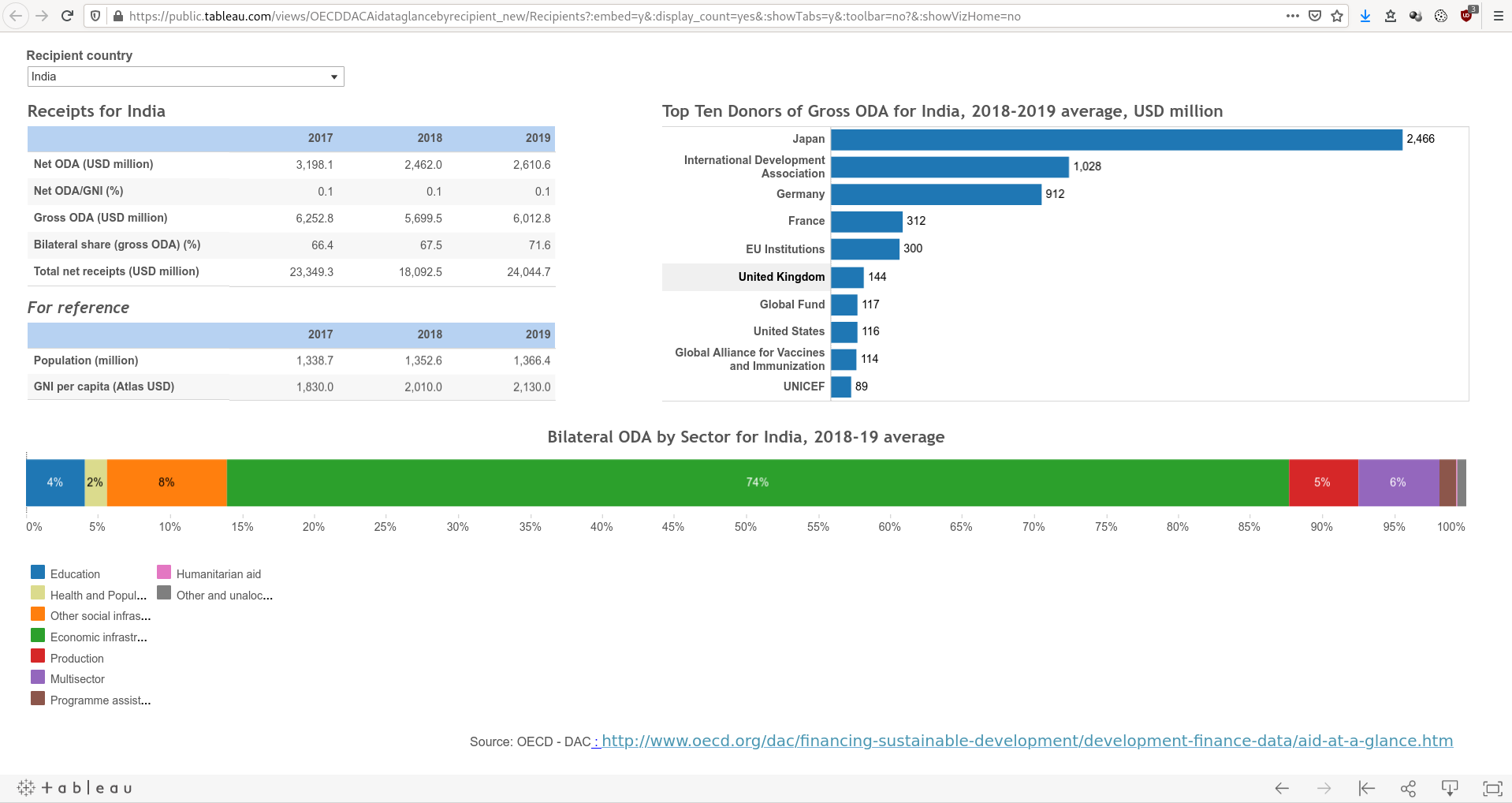Select the France bar showing 312

866,222
